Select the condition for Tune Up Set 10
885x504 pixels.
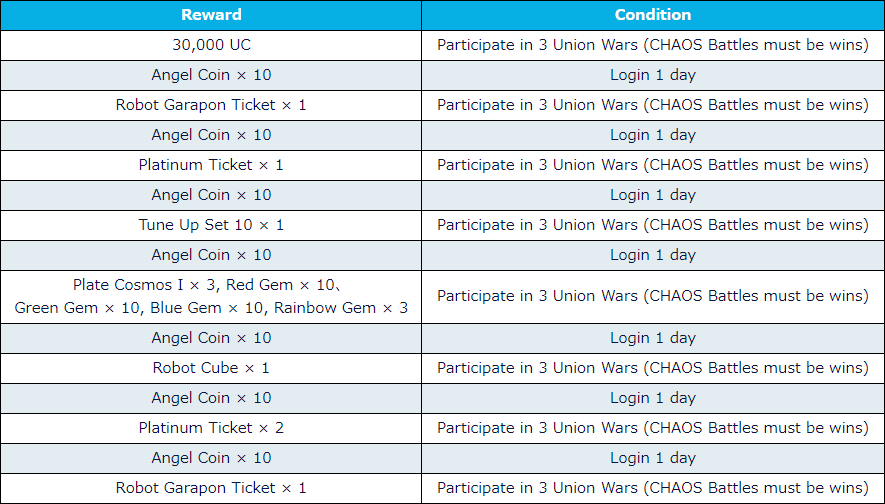coord(652,225)
